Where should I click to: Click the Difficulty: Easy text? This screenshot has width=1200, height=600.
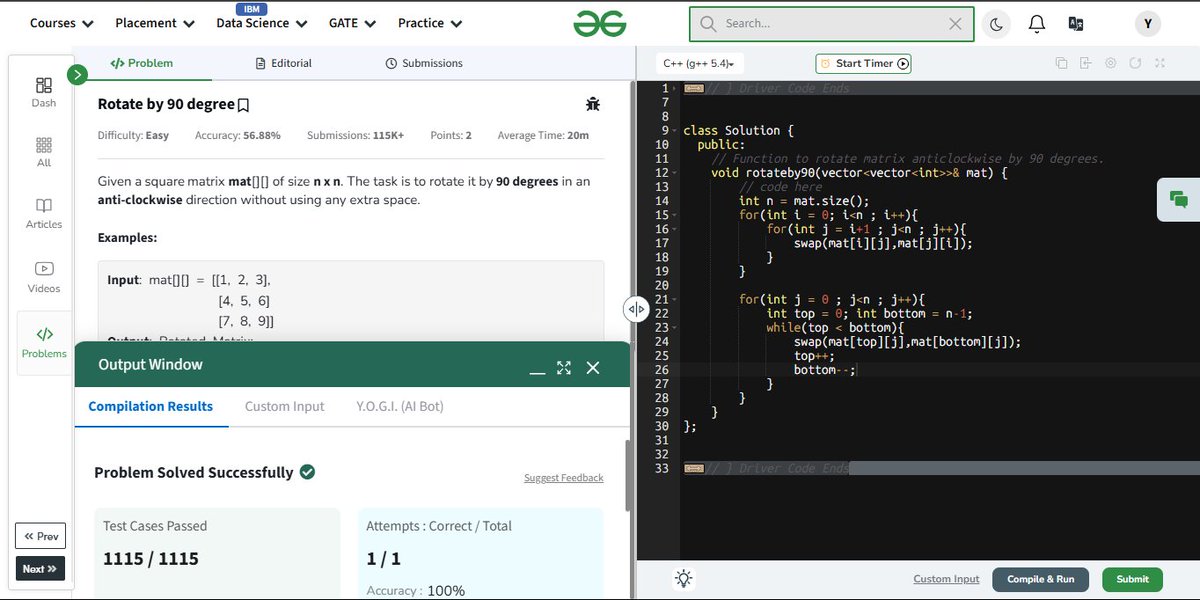click(133, 135)
